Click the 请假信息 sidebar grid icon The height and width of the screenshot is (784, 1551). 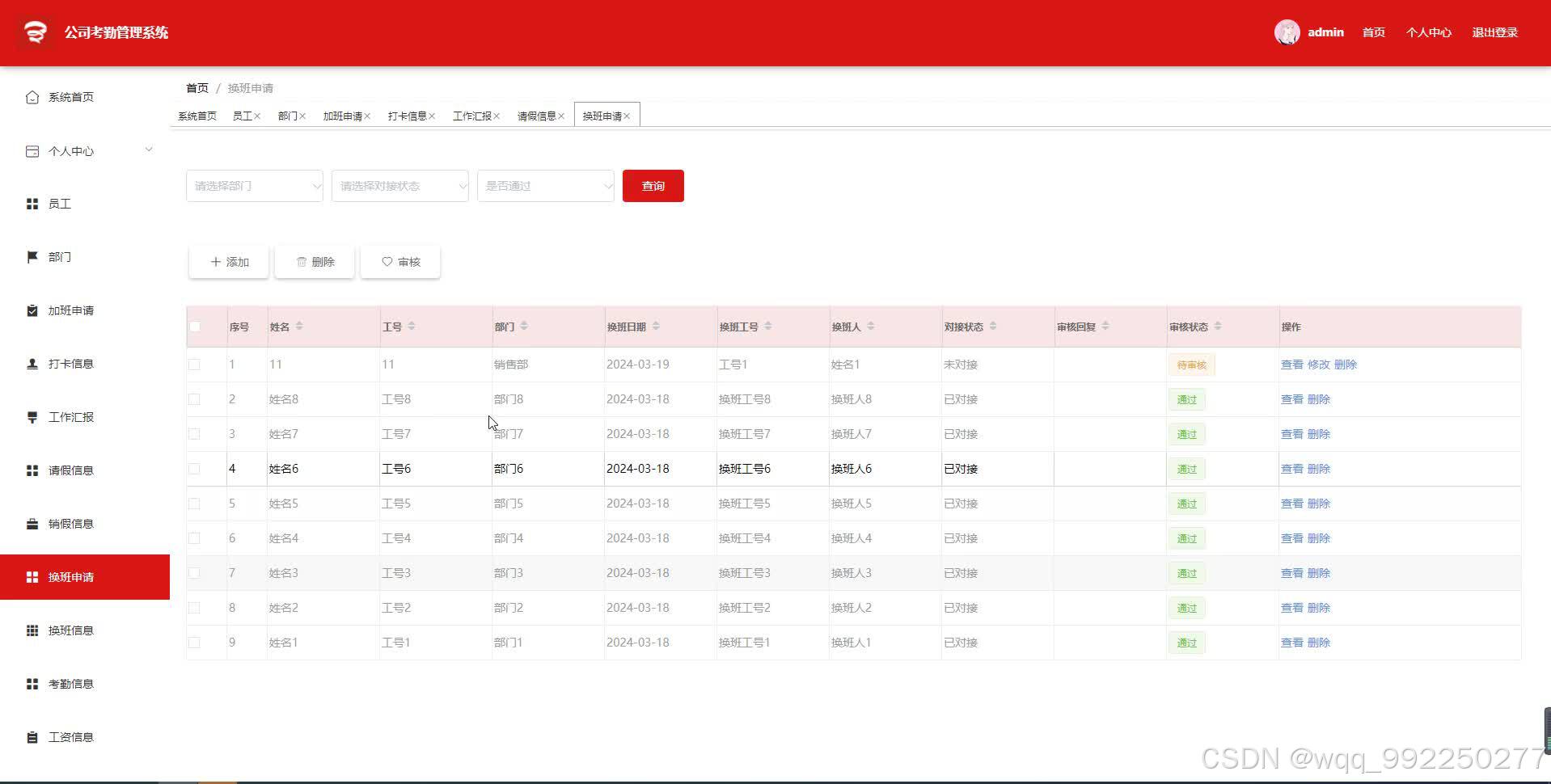pos(32,470)
